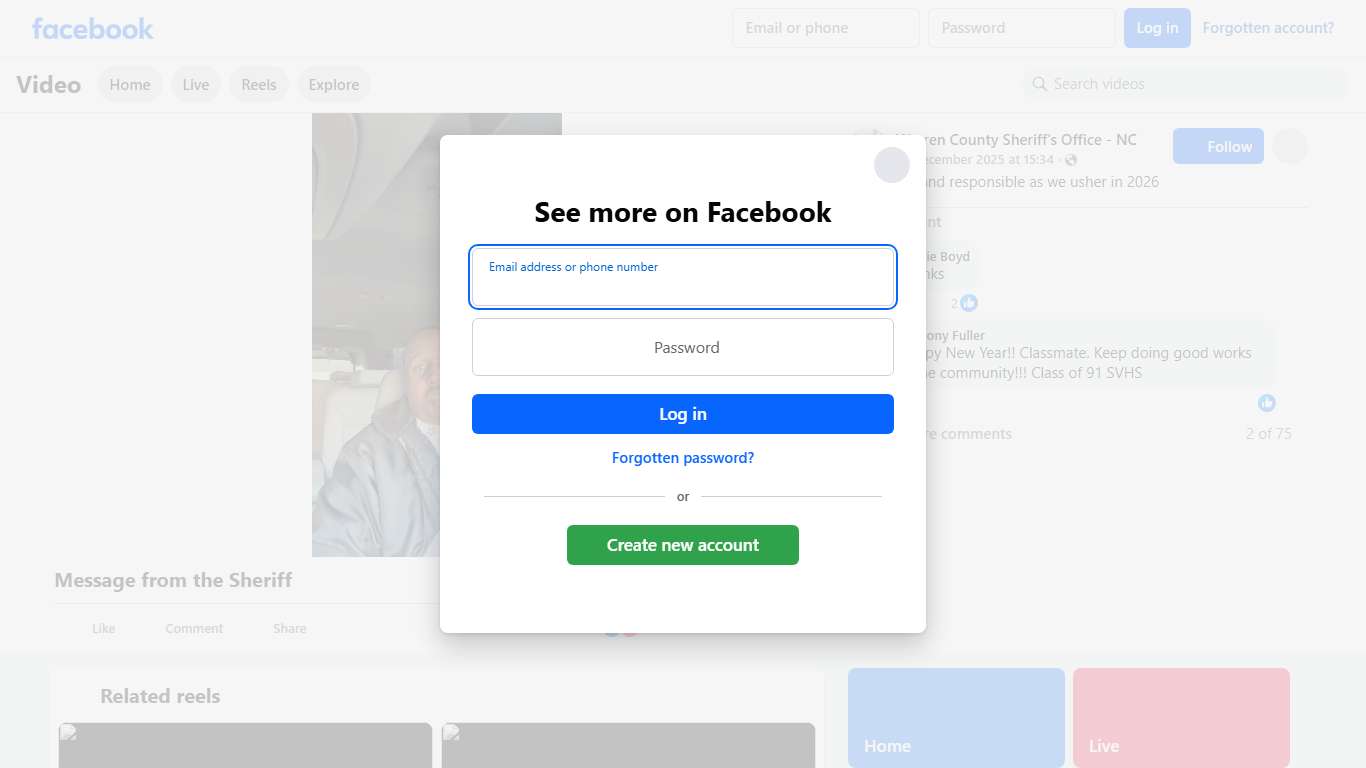Click the Password field in the dialog

click(683, 347)
